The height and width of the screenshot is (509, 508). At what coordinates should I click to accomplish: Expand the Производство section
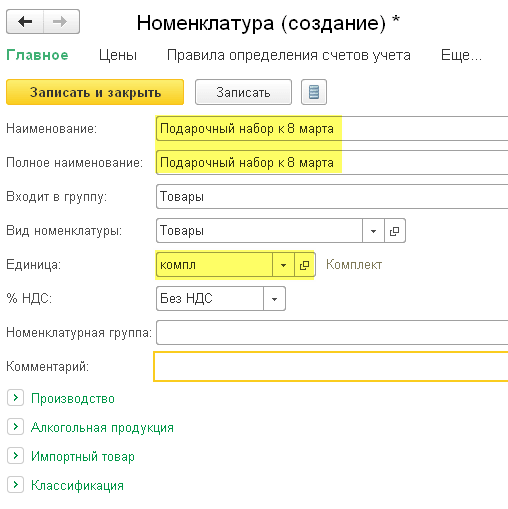[x=15, y=398]
